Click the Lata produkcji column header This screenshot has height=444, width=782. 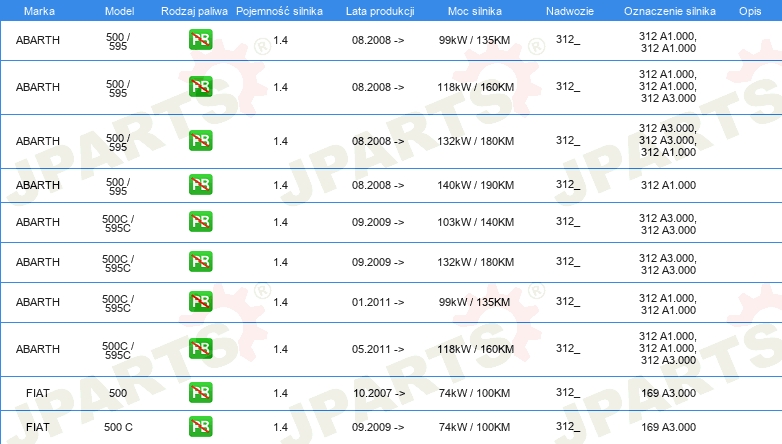[380, 11]
